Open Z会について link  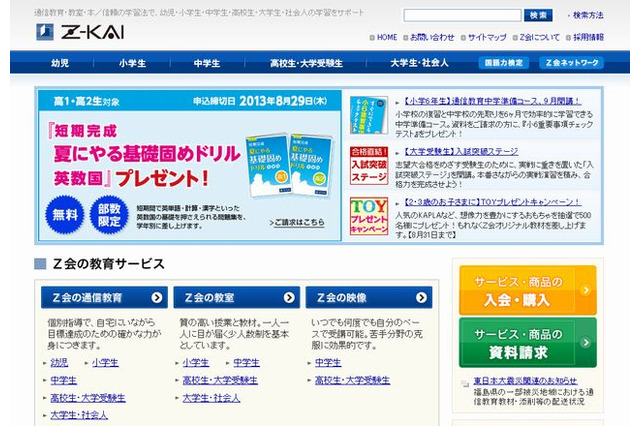pos(540,37)
